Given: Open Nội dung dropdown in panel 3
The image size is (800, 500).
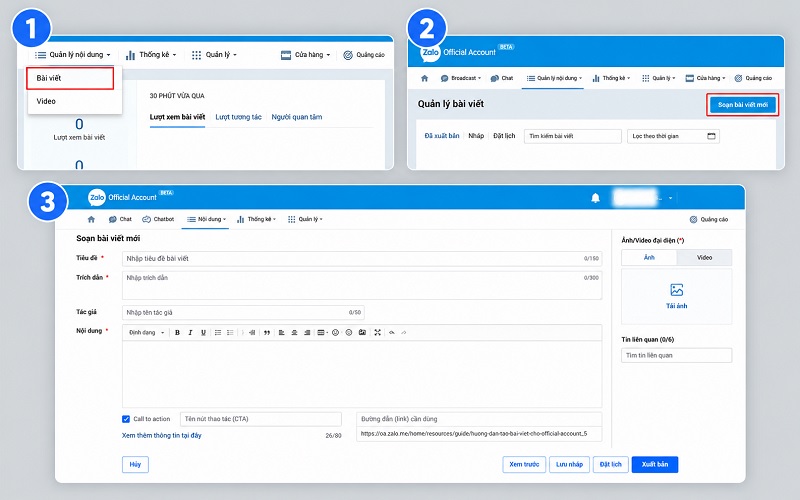Looking at the screenshot, I should (x=206, y=219).
